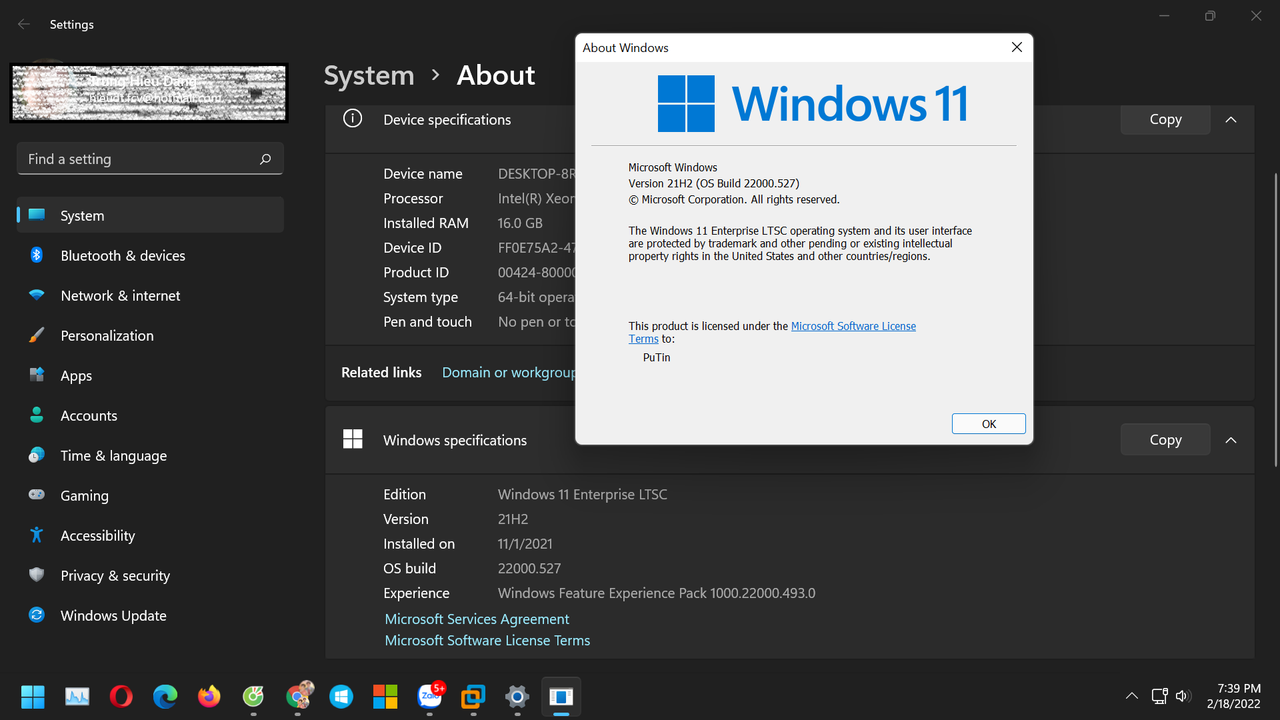Collapse the Windows specifications section
The height and width of the screenshot is (720, 1280).
click(1231, 440)
